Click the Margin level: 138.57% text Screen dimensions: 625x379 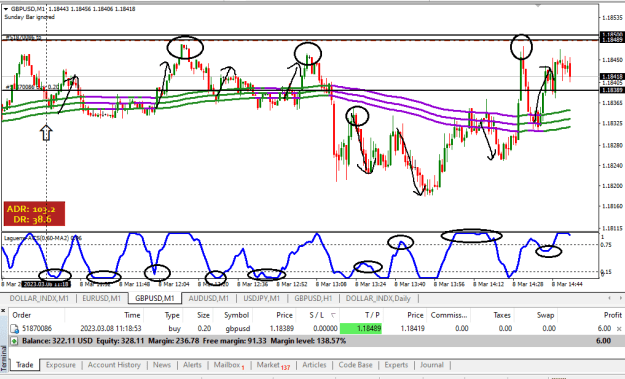(308, 341)
